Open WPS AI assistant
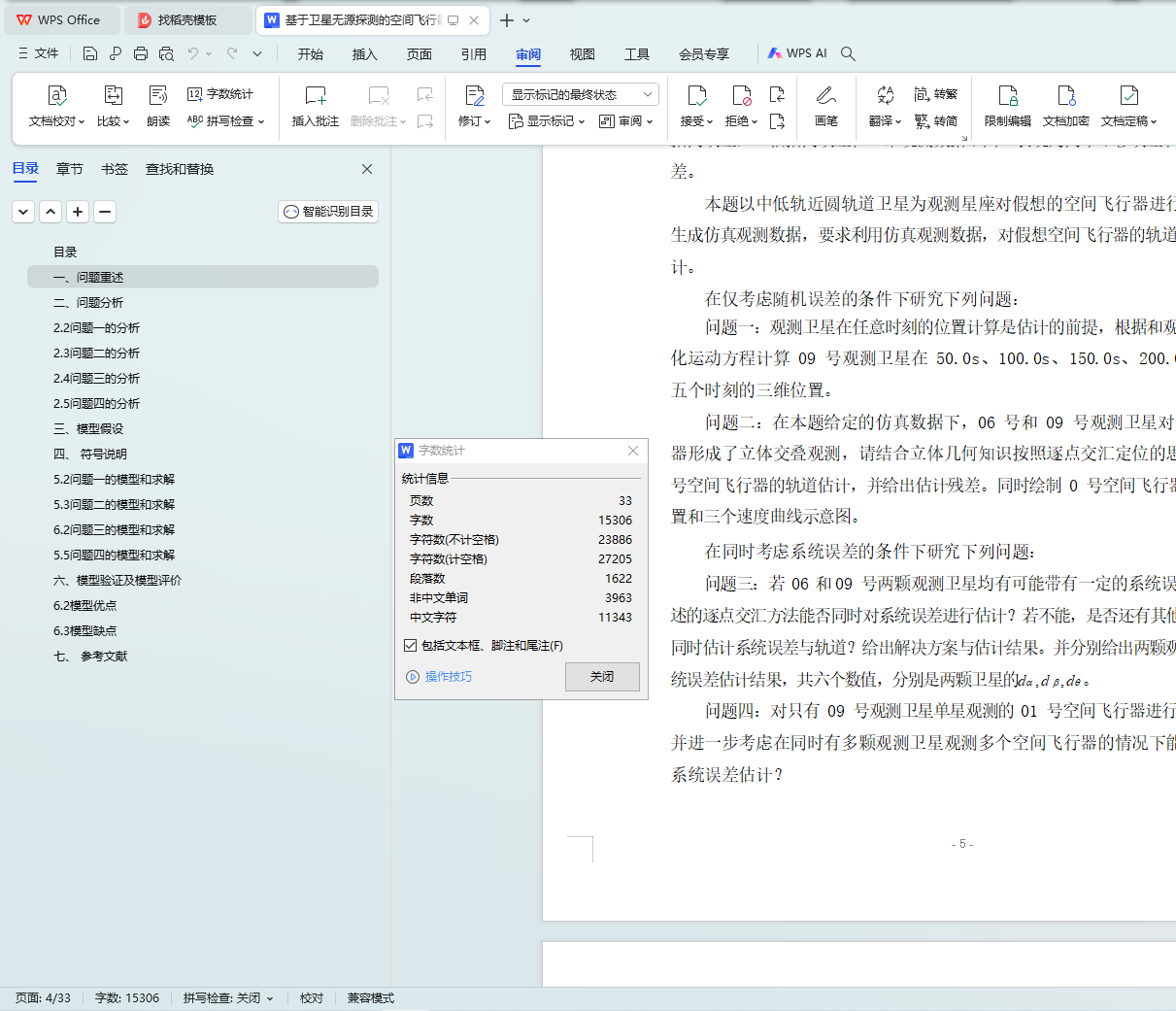The height and width of the screenshot is (1011, 1176). (x=797, y=53)
